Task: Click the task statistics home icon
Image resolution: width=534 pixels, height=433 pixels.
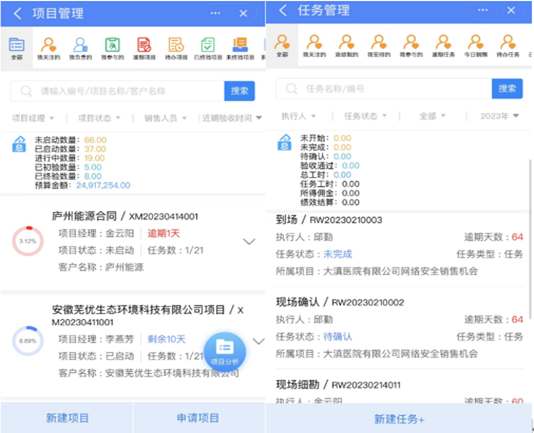Action: pyautogui.click(x=284, y=142)
